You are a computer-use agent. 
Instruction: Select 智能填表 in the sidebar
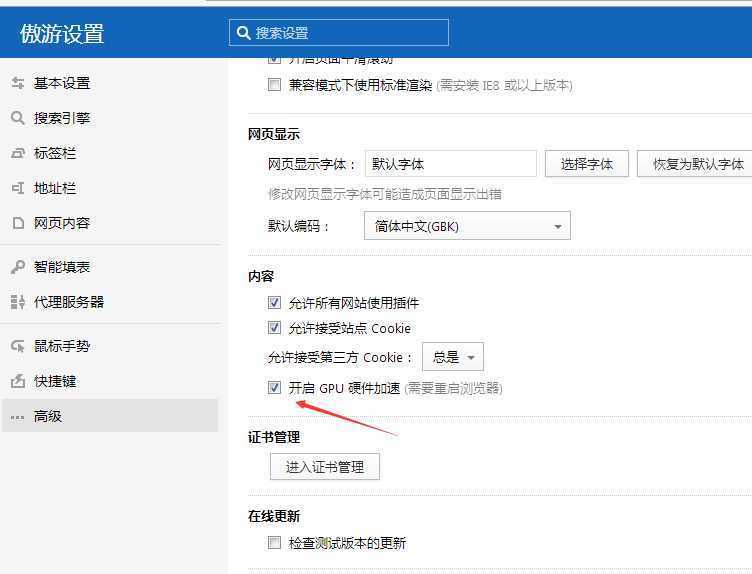(x=62, y=267)
